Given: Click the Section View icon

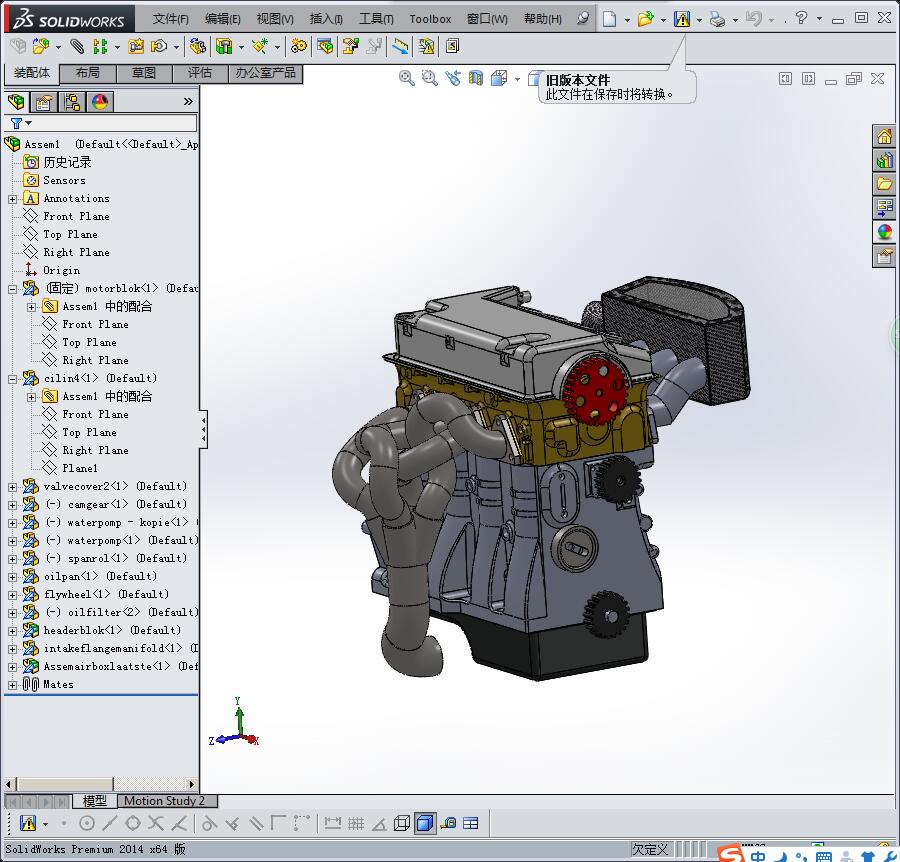Looking at the screenshot, I should (476, 78).
